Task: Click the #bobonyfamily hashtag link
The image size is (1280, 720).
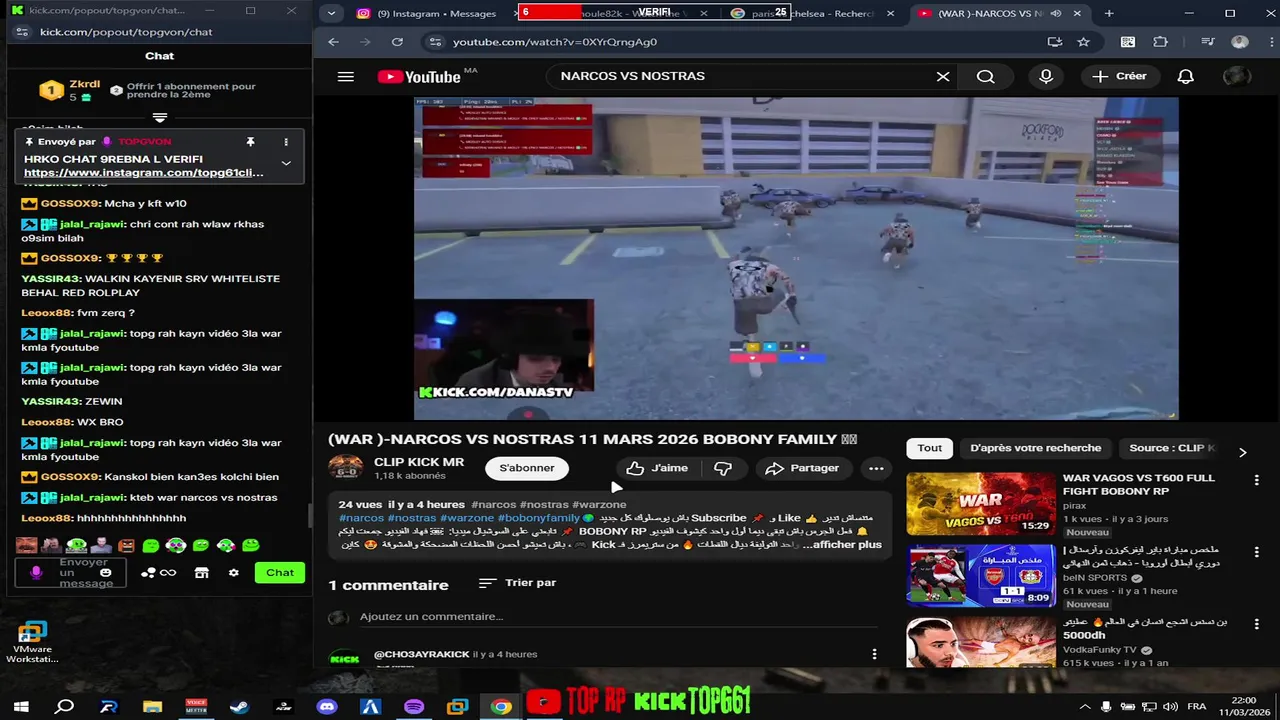Action: point(539,518)
